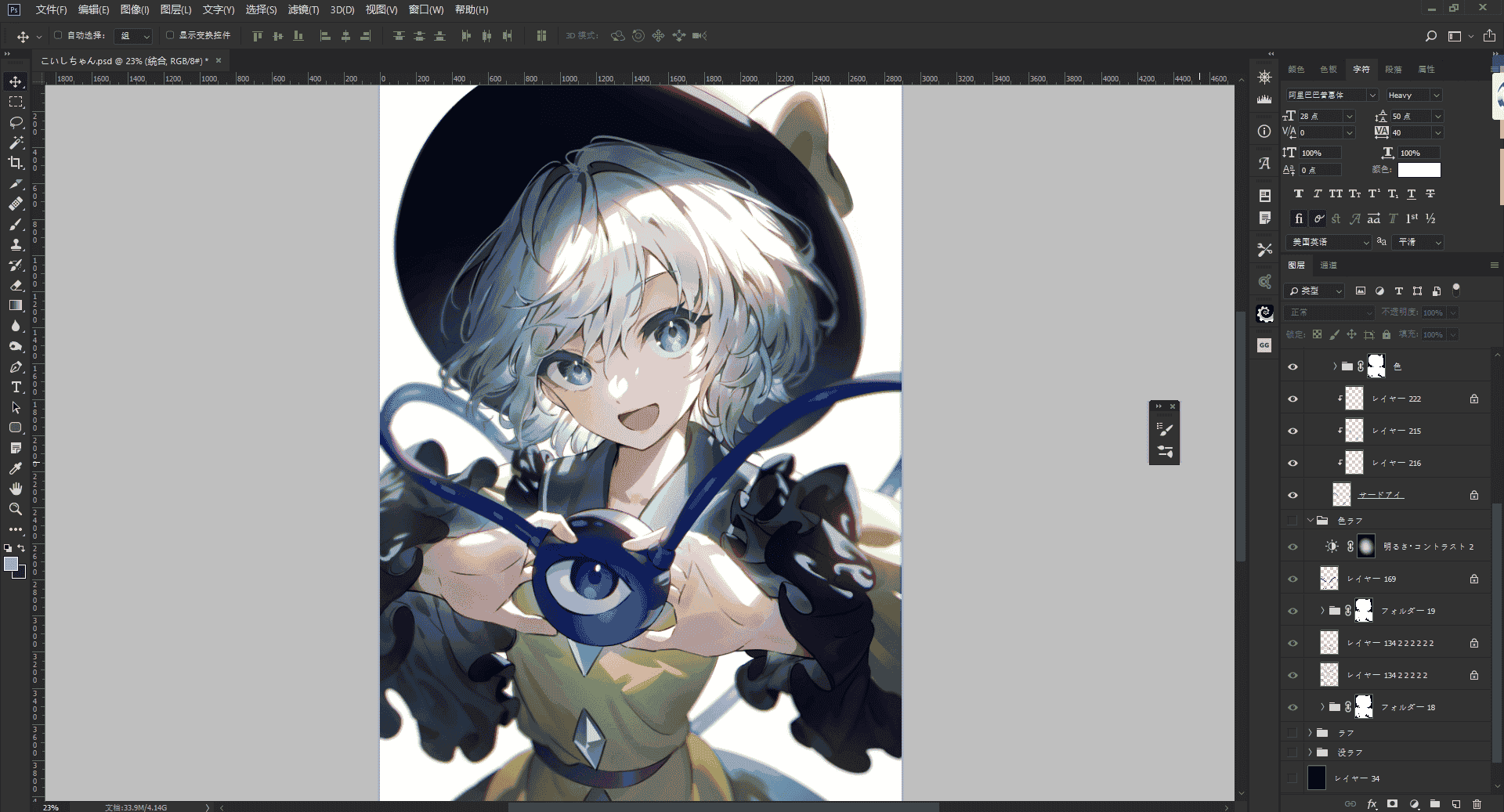This screenshot has height=812, width=1504.
Task: Click the delete layer trash icon
Action: pos(1477,803)
